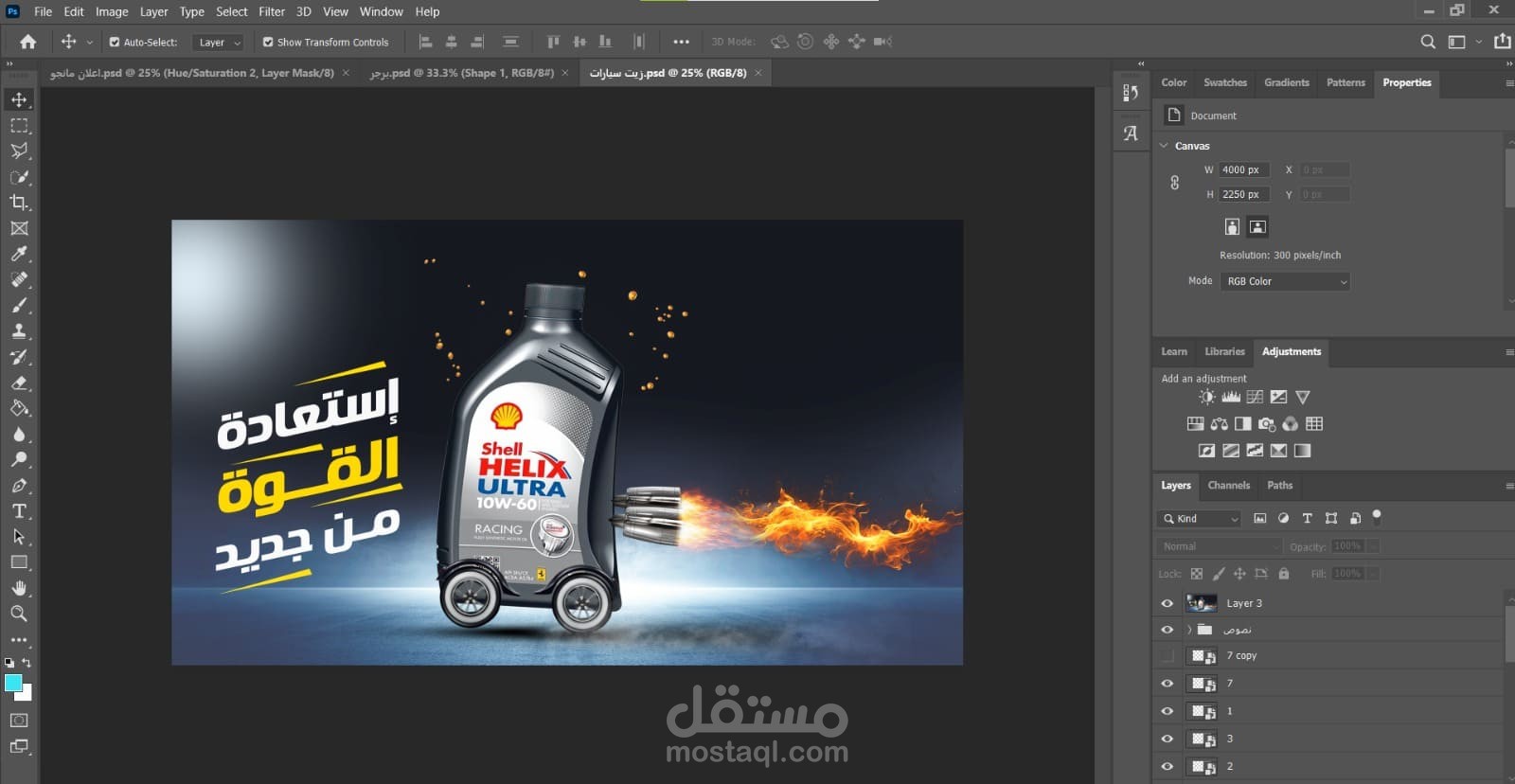Collapse the Canvas section chevron

1164,146
